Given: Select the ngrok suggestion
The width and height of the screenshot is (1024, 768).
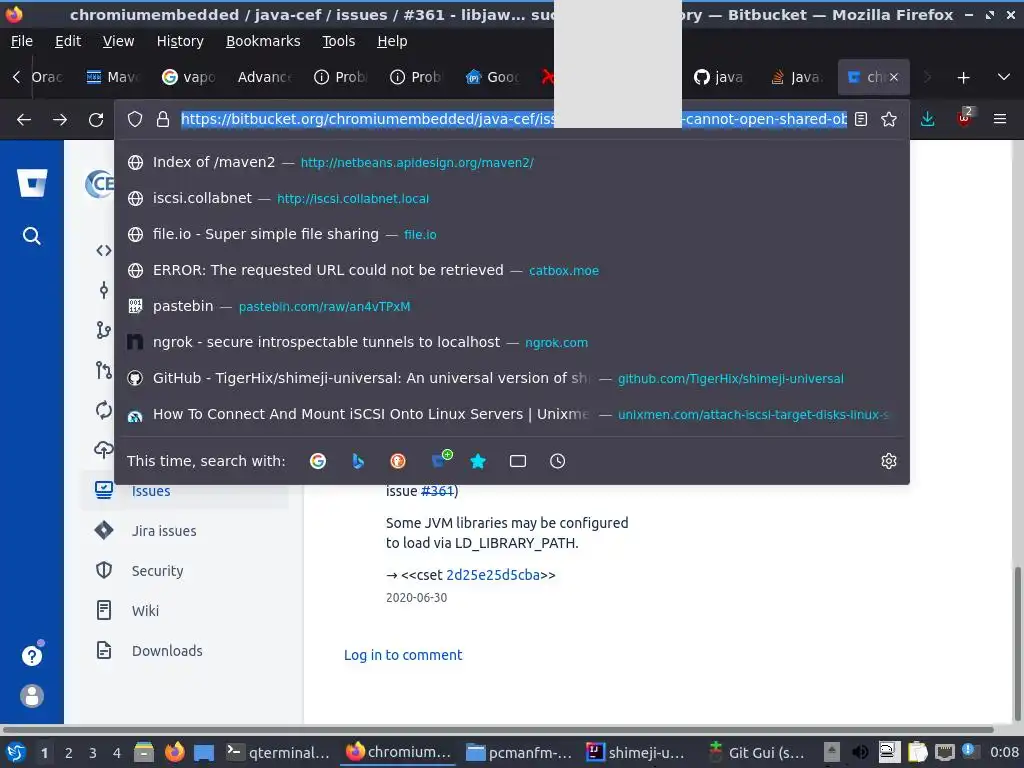Looking at the screenshot, I should pos(512,342).
